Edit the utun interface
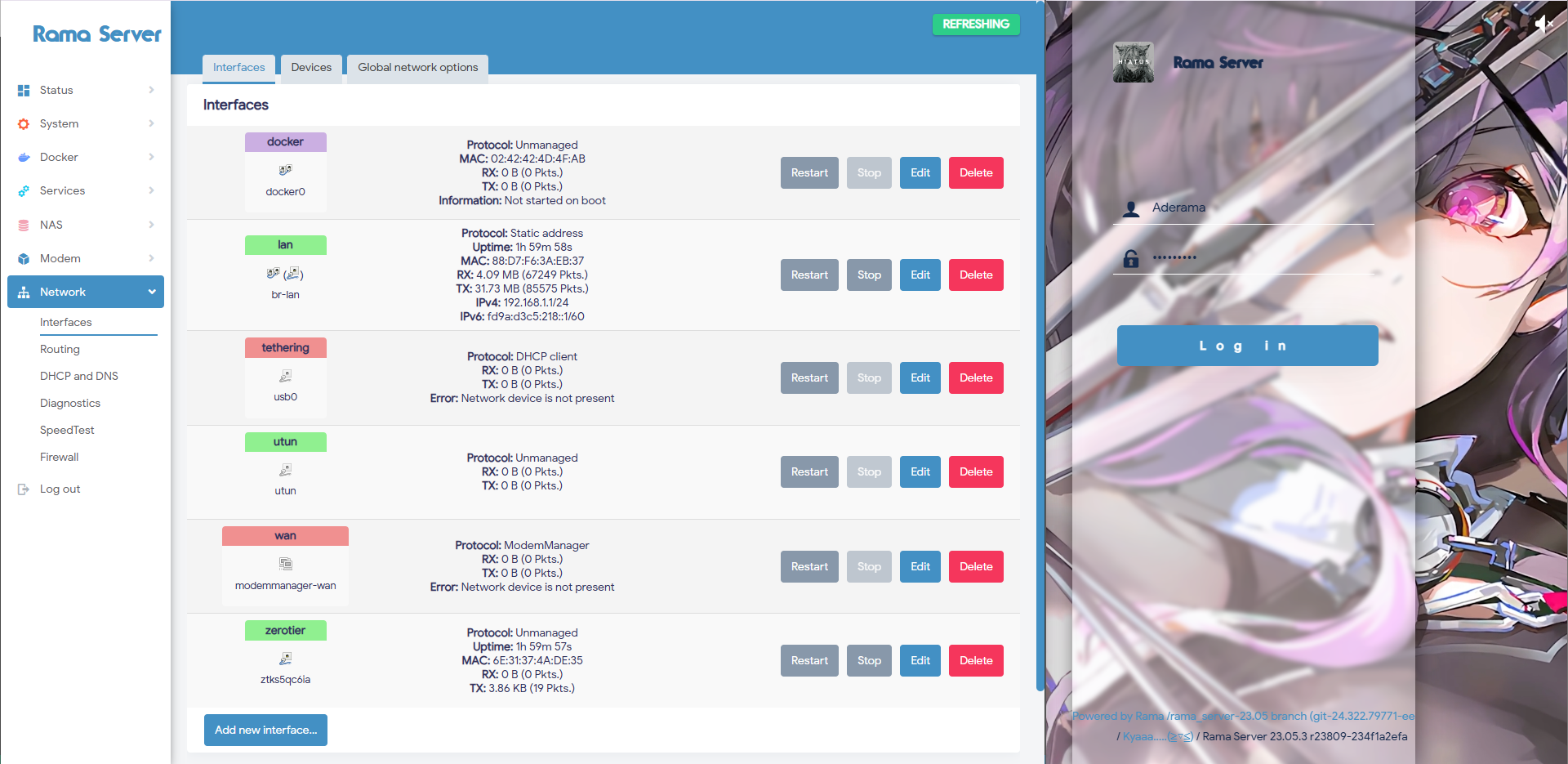Screen dimensions: 1568x764 click(920, 471)
